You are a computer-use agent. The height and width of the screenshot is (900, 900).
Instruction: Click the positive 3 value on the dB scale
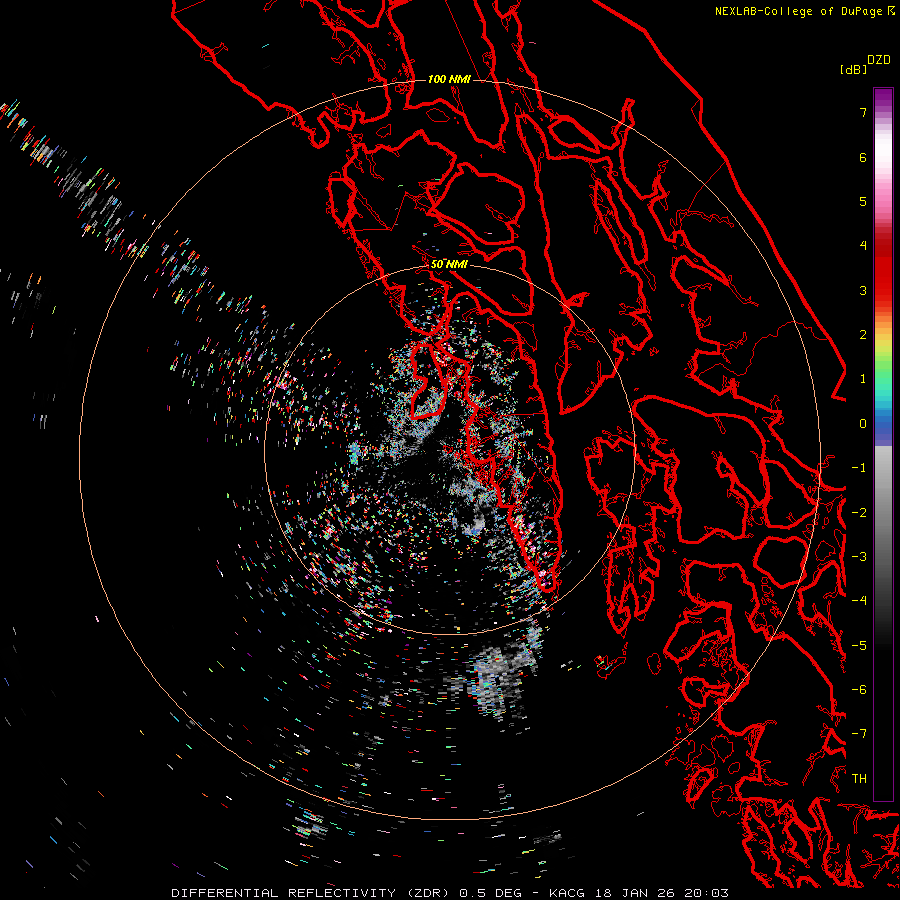point(863,290)
